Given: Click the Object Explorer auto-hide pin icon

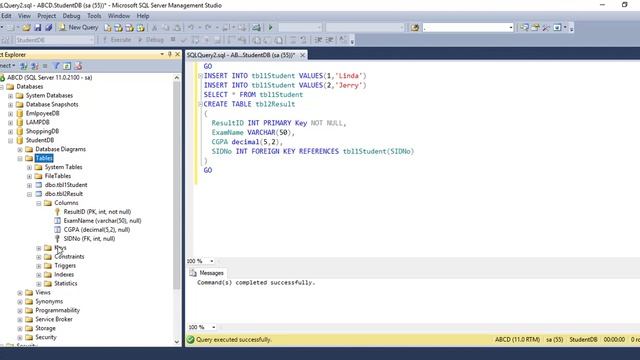Looking at the screenshot, I should pyautogui.click(x=170, y=54).
